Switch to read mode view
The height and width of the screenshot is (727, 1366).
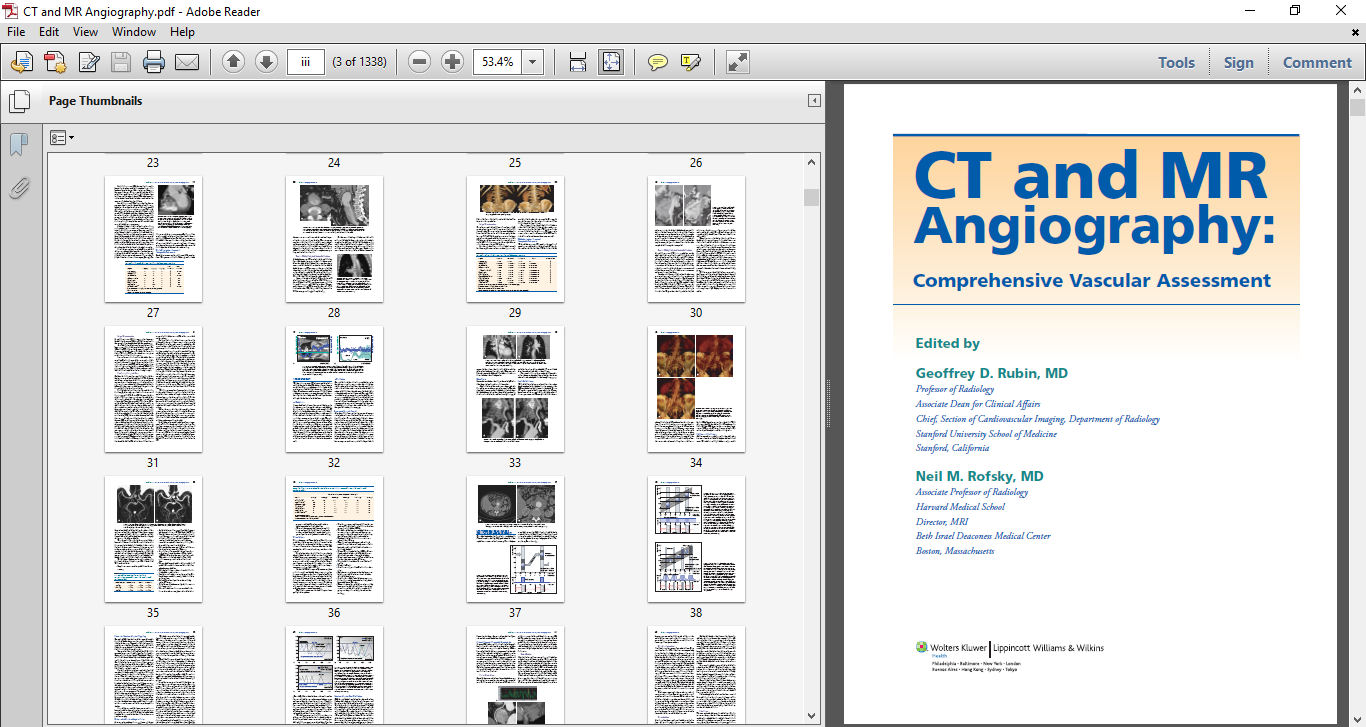[738, 62]
